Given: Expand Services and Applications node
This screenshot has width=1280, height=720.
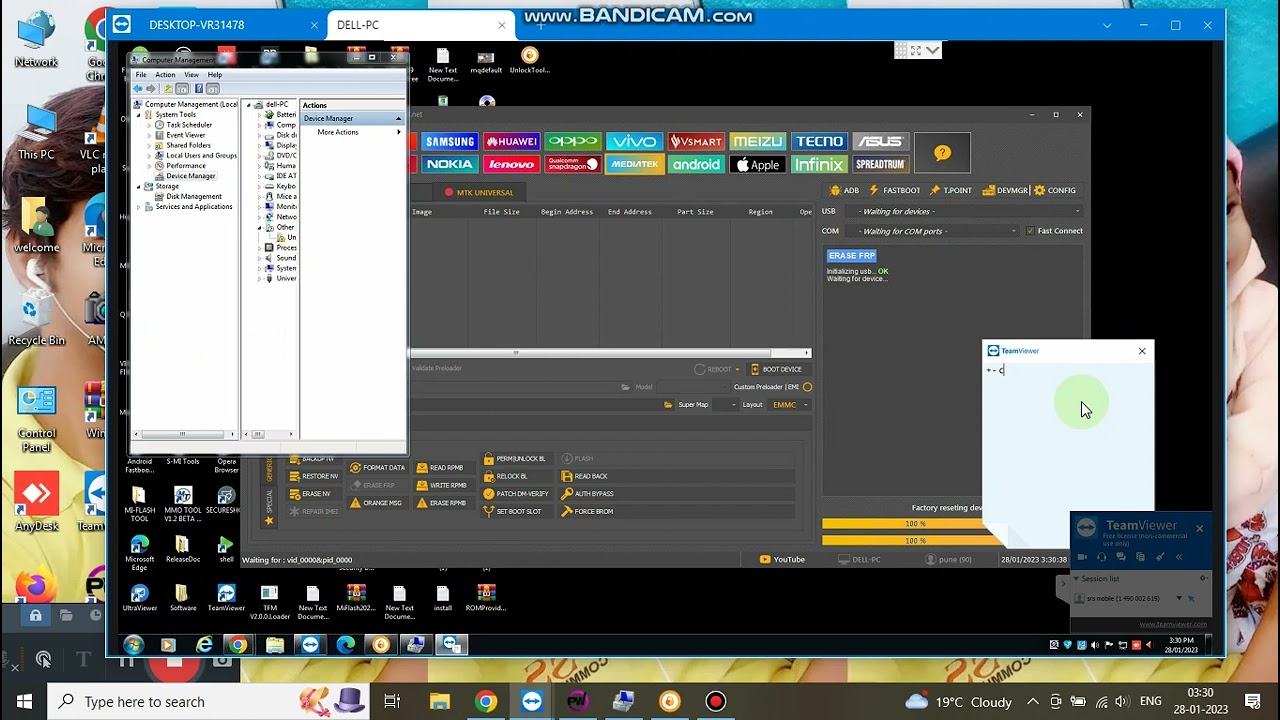Looking at the screenshot, I should tap(139, 207).
